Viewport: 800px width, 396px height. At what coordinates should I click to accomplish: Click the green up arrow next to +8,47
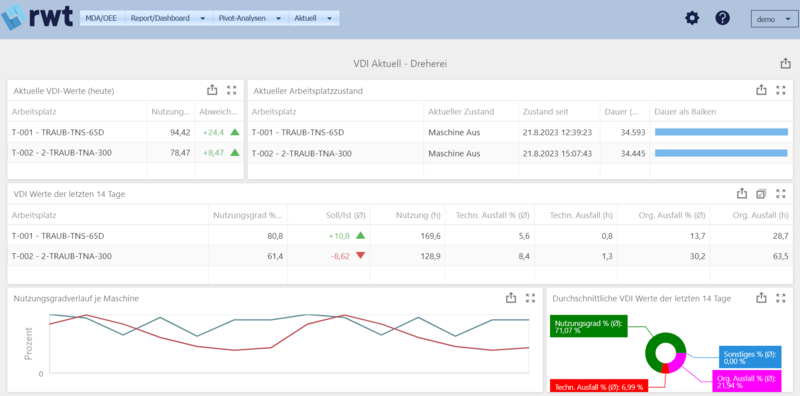point(235,152)
